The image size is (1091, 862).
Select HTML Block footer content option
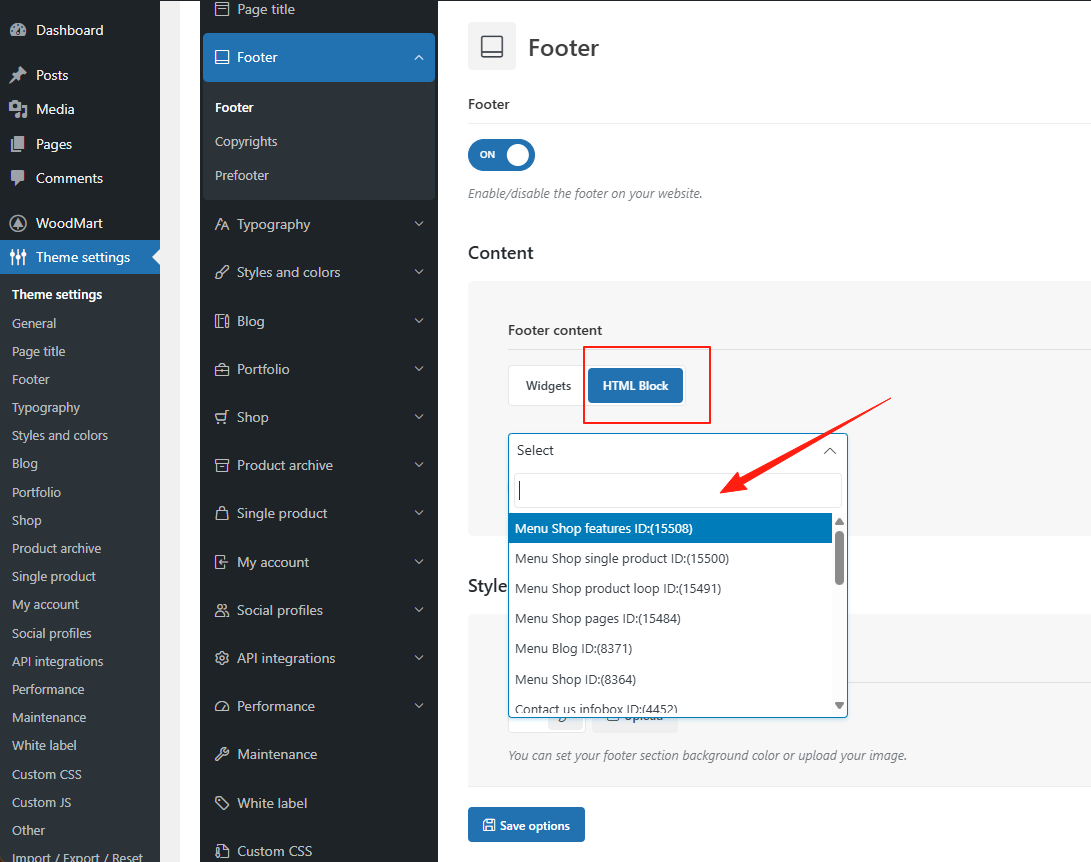635,386
